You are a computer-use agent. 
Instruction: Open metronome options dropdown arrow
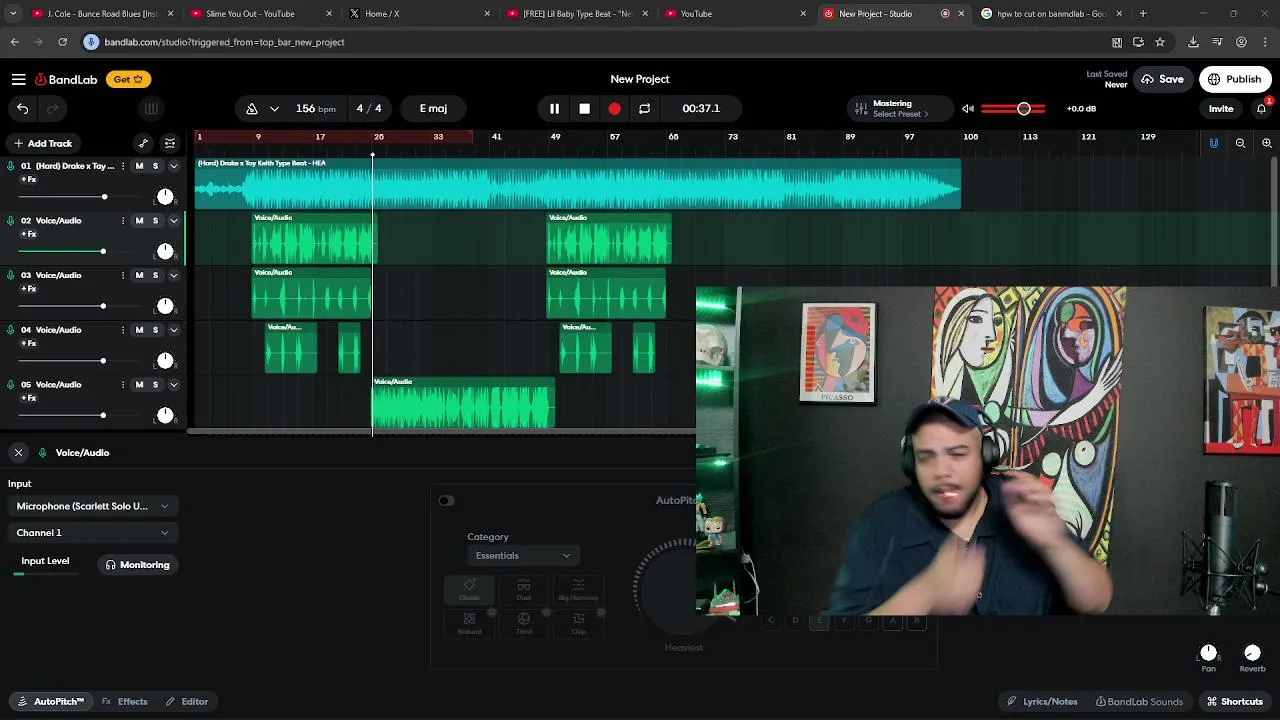tap(274, 108)
